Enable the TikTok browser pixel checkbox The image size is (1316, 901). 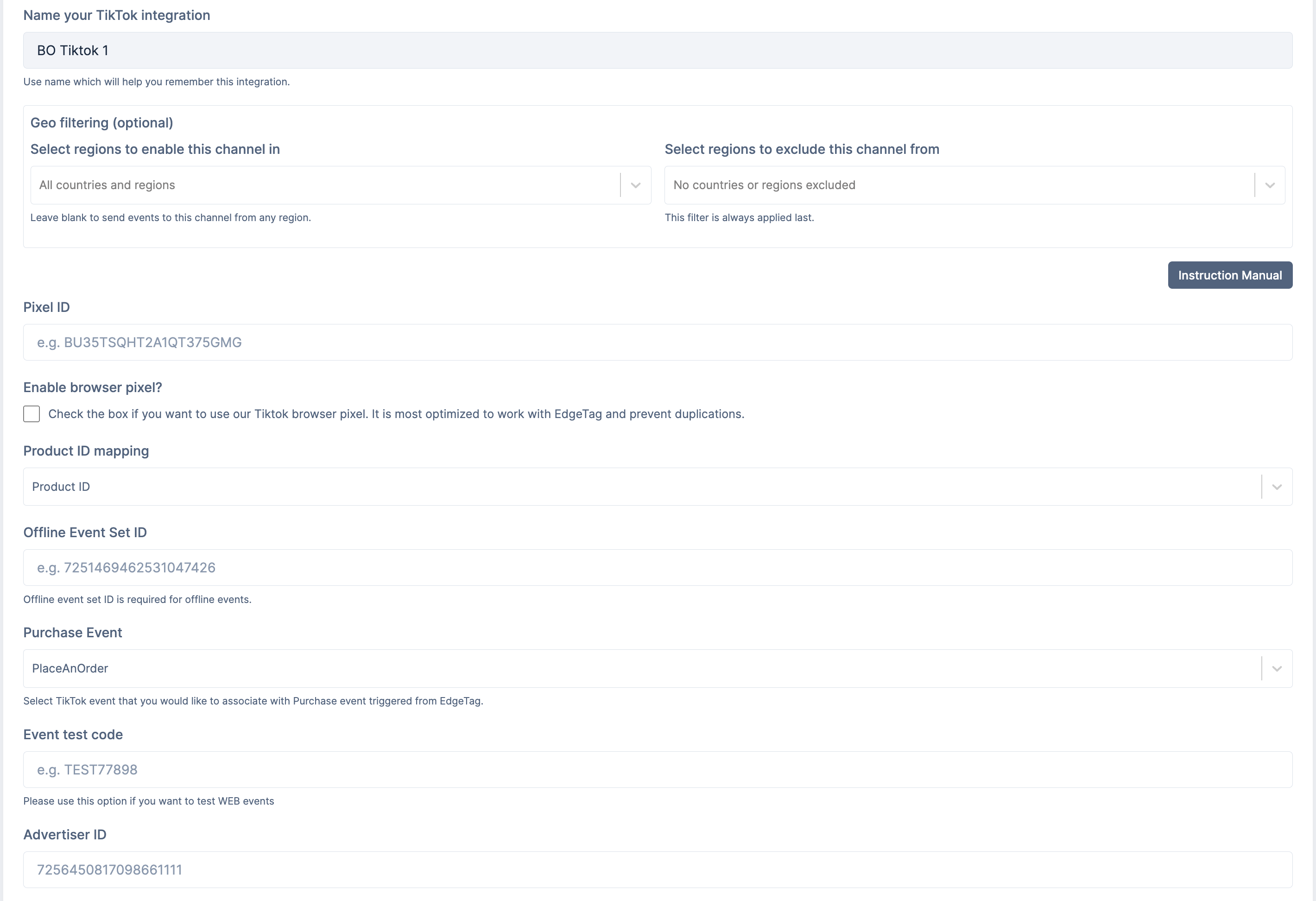(x=32, y=414)
